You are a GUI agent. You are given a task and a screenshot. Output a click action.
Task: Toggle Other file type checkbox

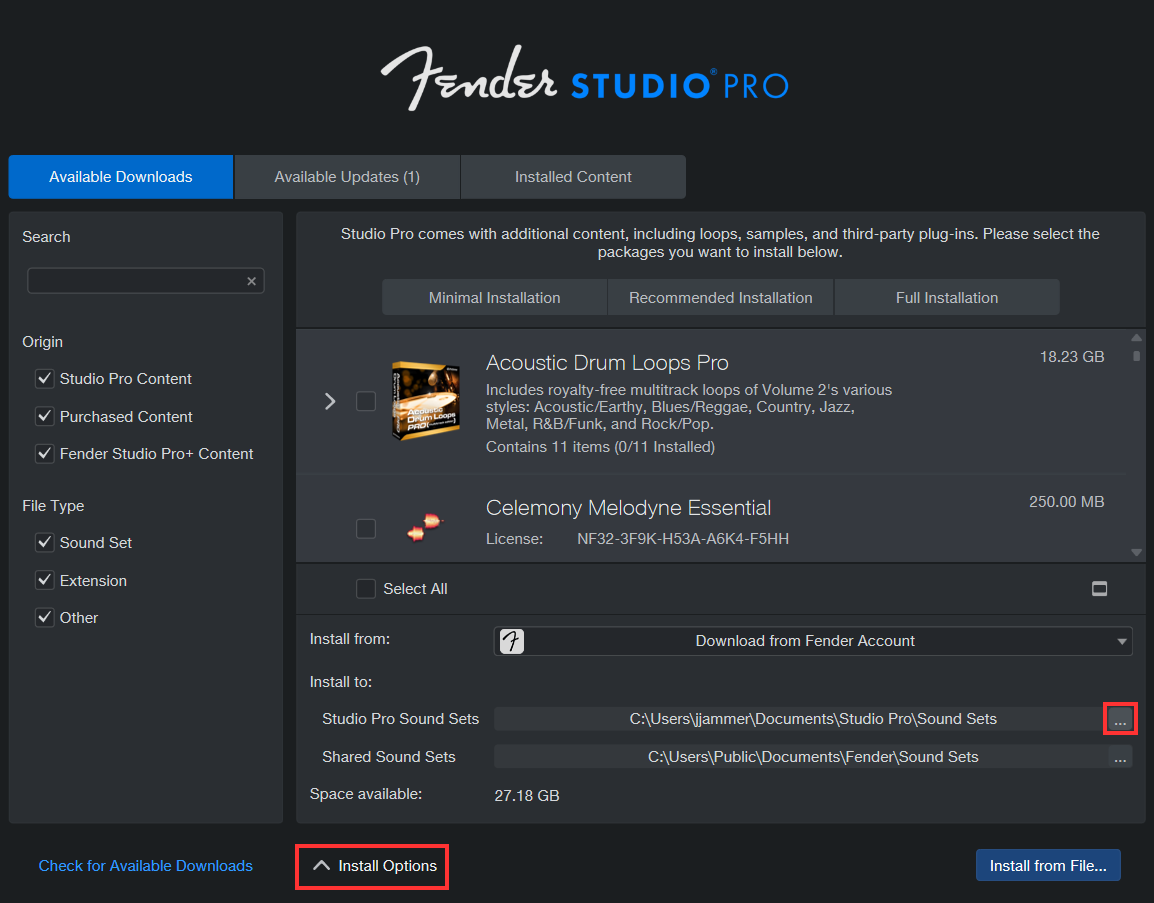click(x=45, y=617)
